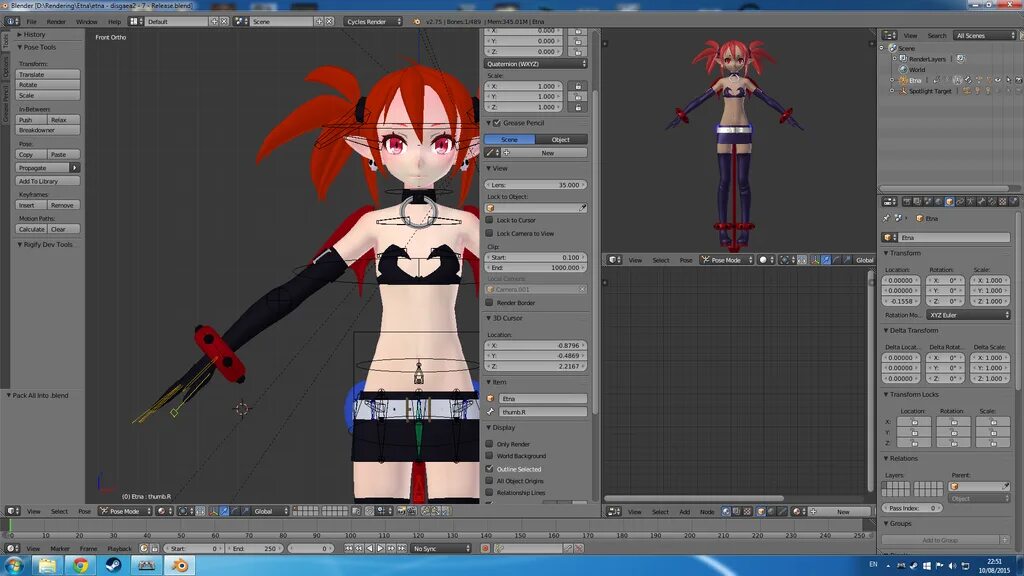The width and height of the screenshot is (1024, 576).
Task: Enable Only Render display checkbox
Action: pos(489,443)
